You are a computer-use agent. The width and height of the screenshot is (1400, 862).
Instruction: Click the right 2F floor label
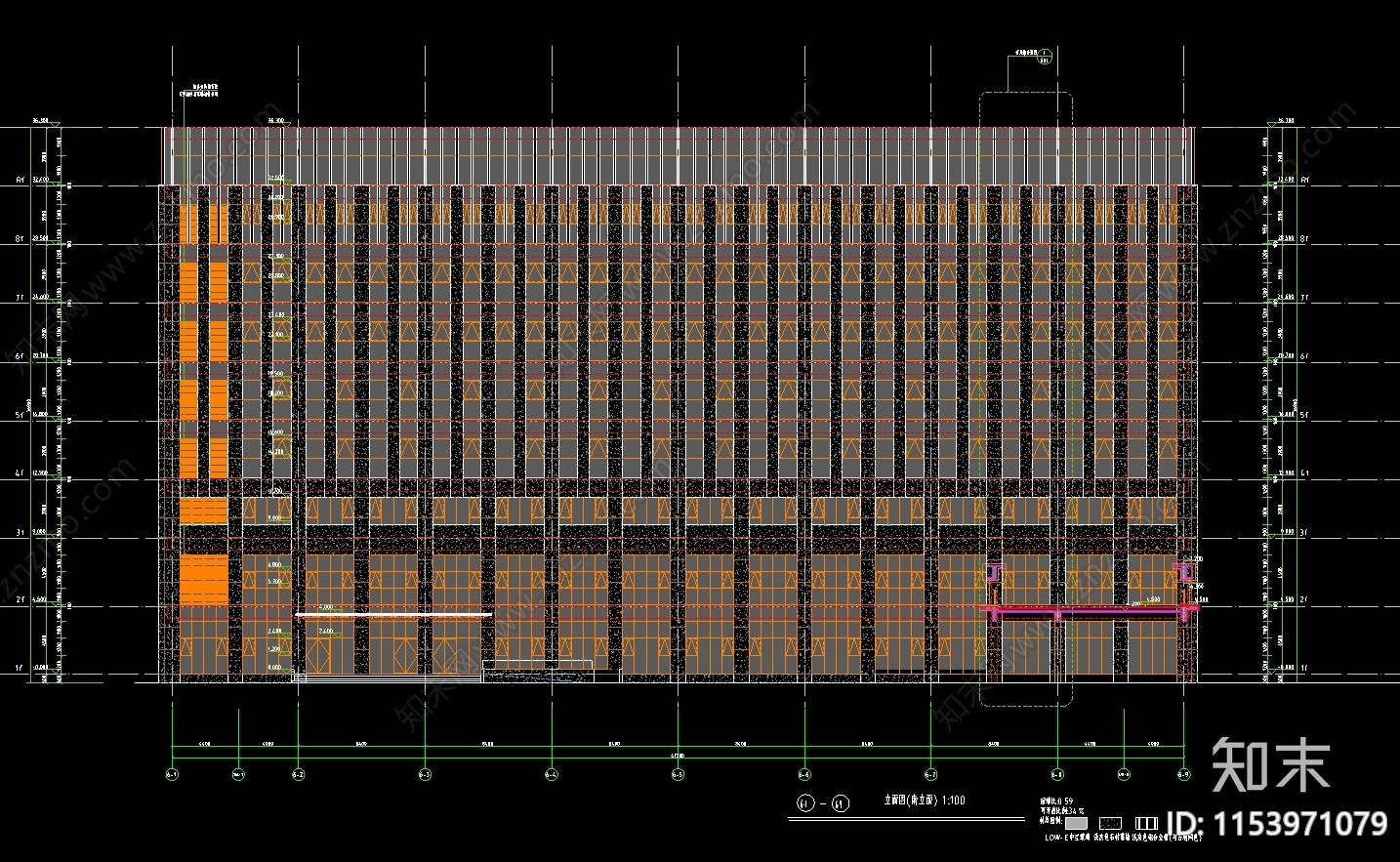pos(1305,600)
